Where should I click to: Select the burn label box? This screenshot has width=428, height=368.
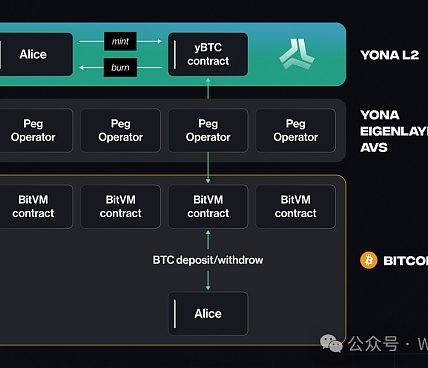[x=120, y=67]
